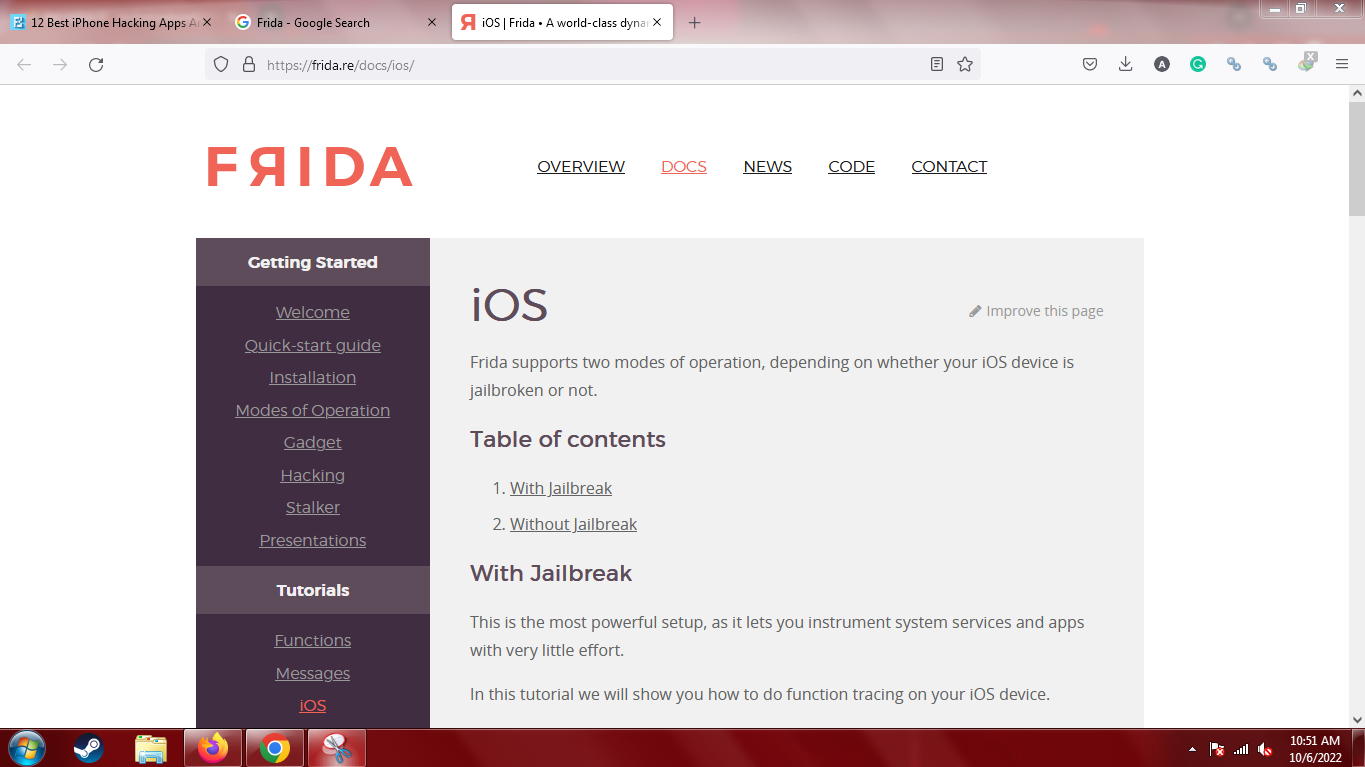Switch to Firefox taskbar button
Screen dimensions: 1365x767
[x=213, y=748]
